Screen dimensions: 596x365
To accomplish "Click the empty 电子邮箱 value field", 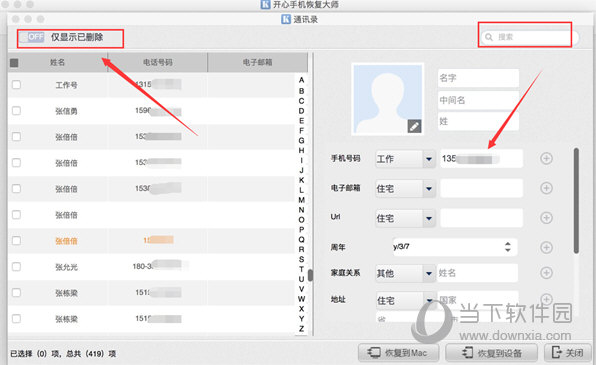I will pos(482,189).
